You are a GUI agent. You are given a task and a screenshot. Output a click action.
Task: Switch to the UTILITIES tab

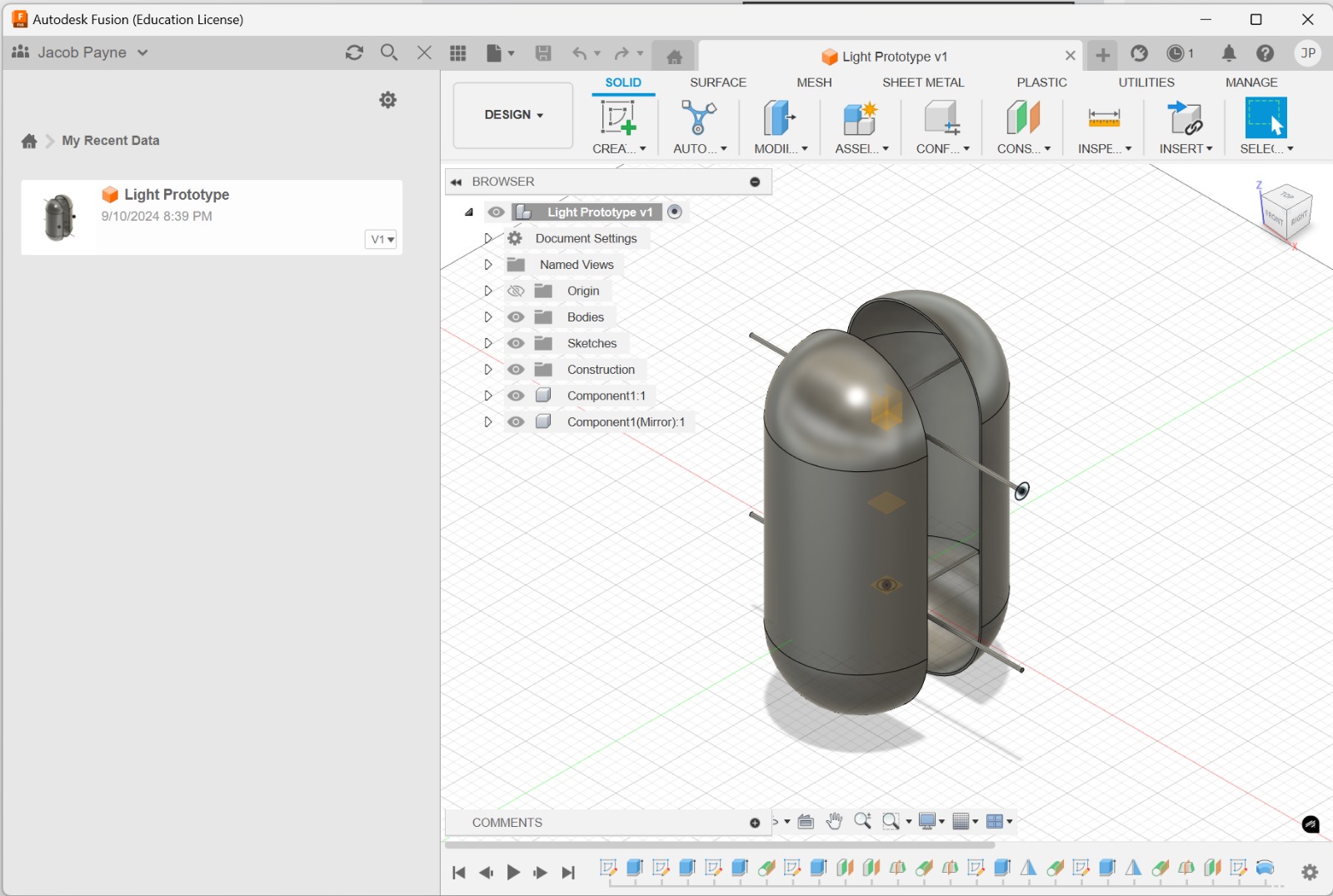pyautogui.click(x=1146, y=82)
